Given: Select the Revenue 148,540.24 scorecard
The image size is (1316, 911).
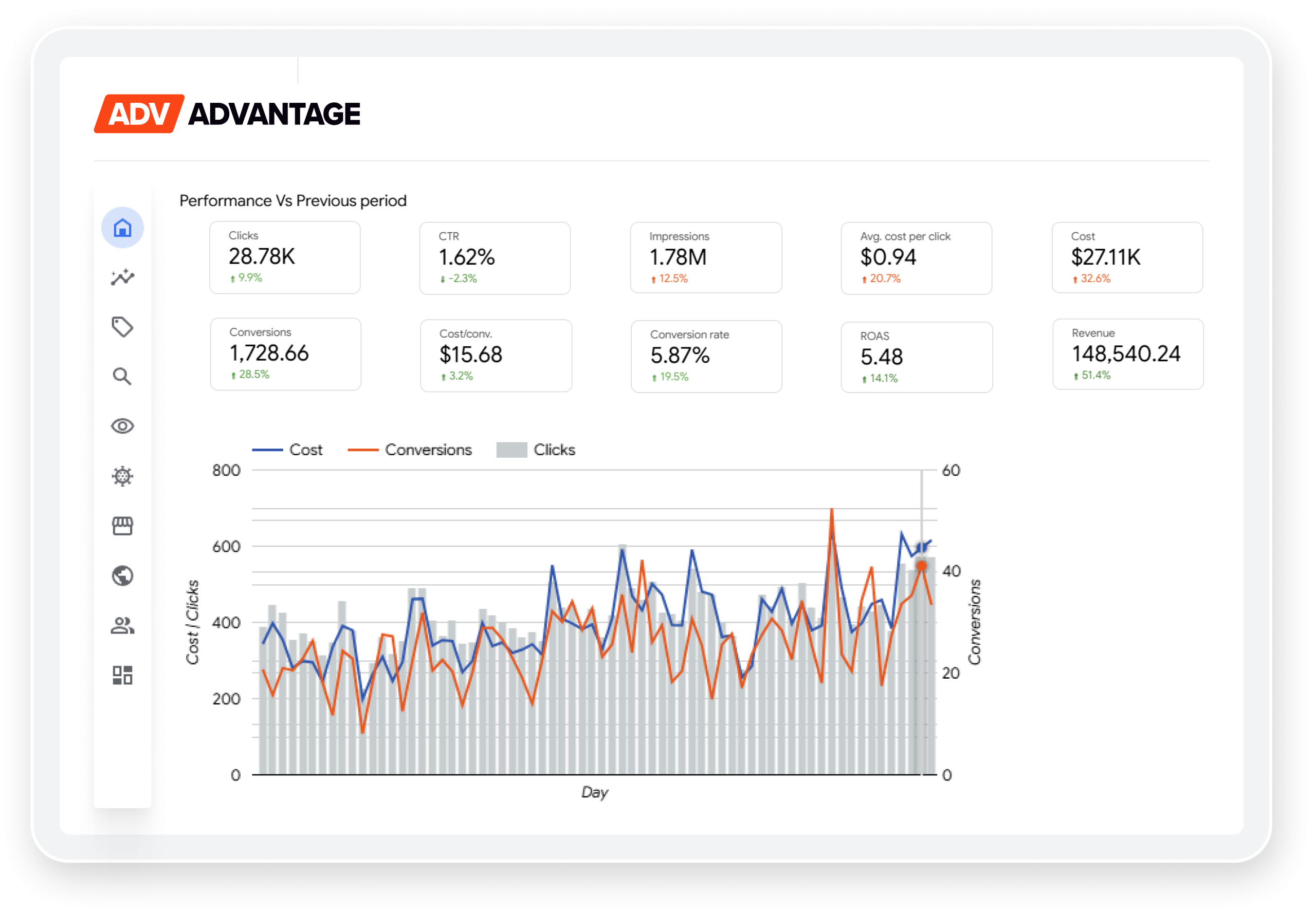Looking at the screenshot, I should pos(1127,354).
